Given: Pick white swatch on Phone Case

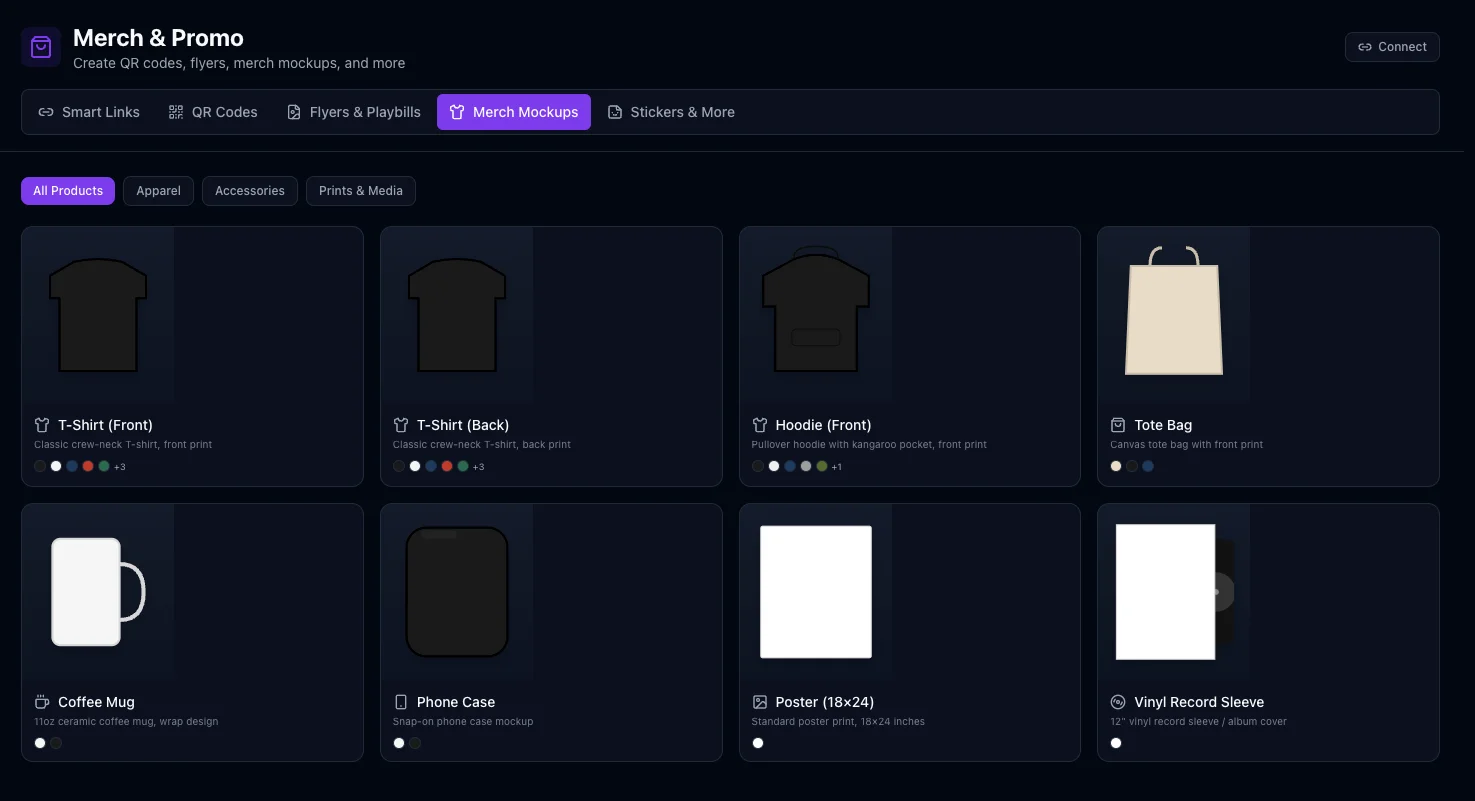Looking at the screenshot, I should click(x=399, y=743).
